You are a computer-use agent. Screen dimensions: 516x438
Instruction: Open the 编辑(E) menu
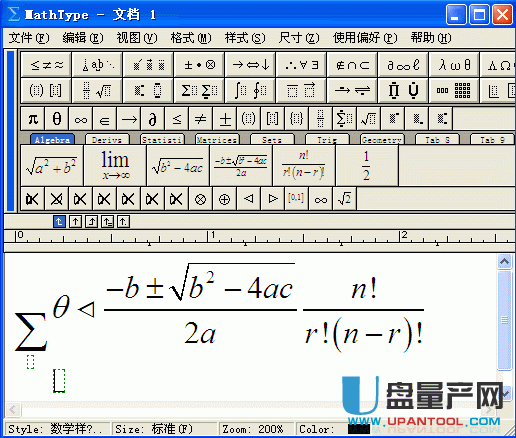pos(83,38)
